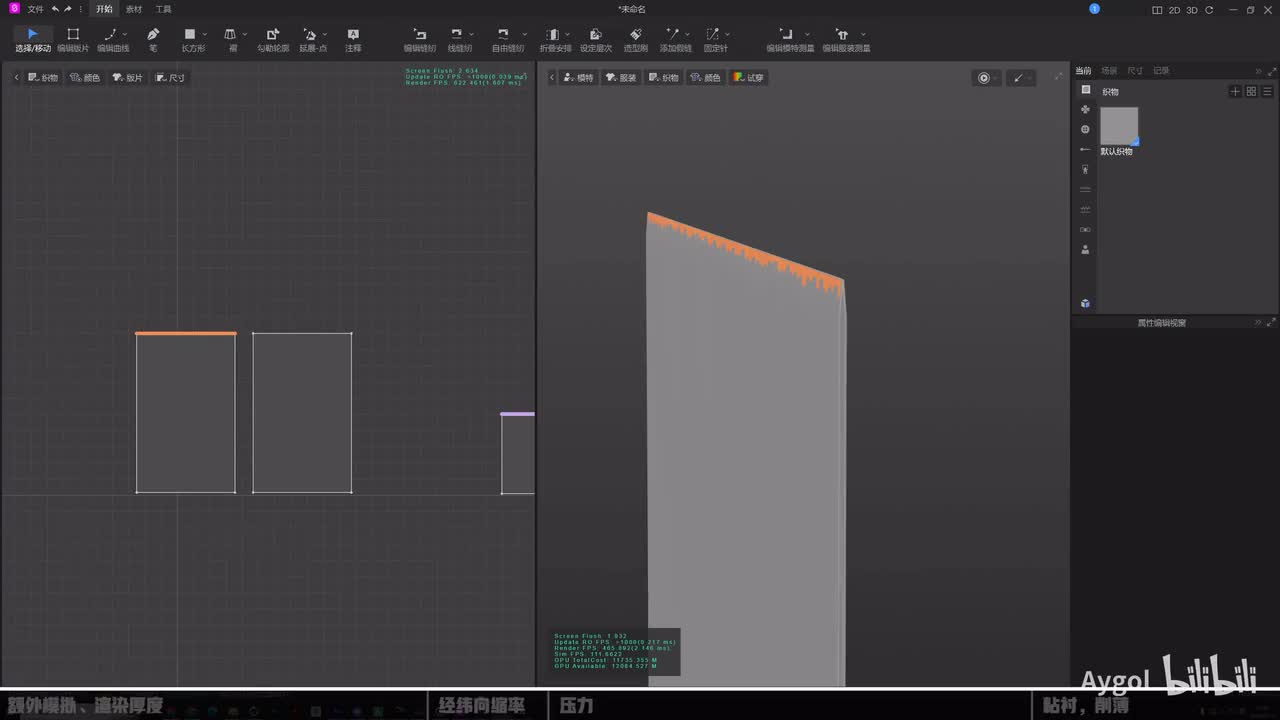1280x720 pixels.
Task: Switch fabric panel to list view
Action: click(x=1267, y=91)
